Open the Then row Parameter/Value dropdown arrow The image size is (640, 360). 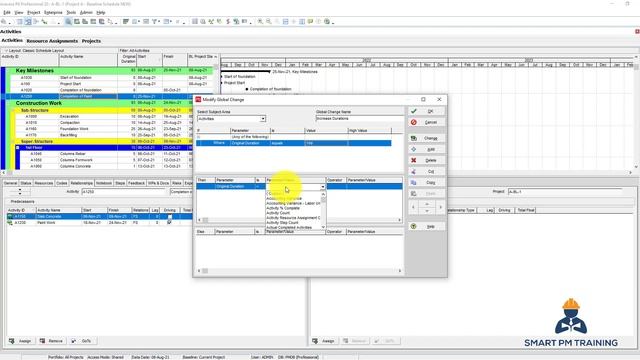coord(322,187)
